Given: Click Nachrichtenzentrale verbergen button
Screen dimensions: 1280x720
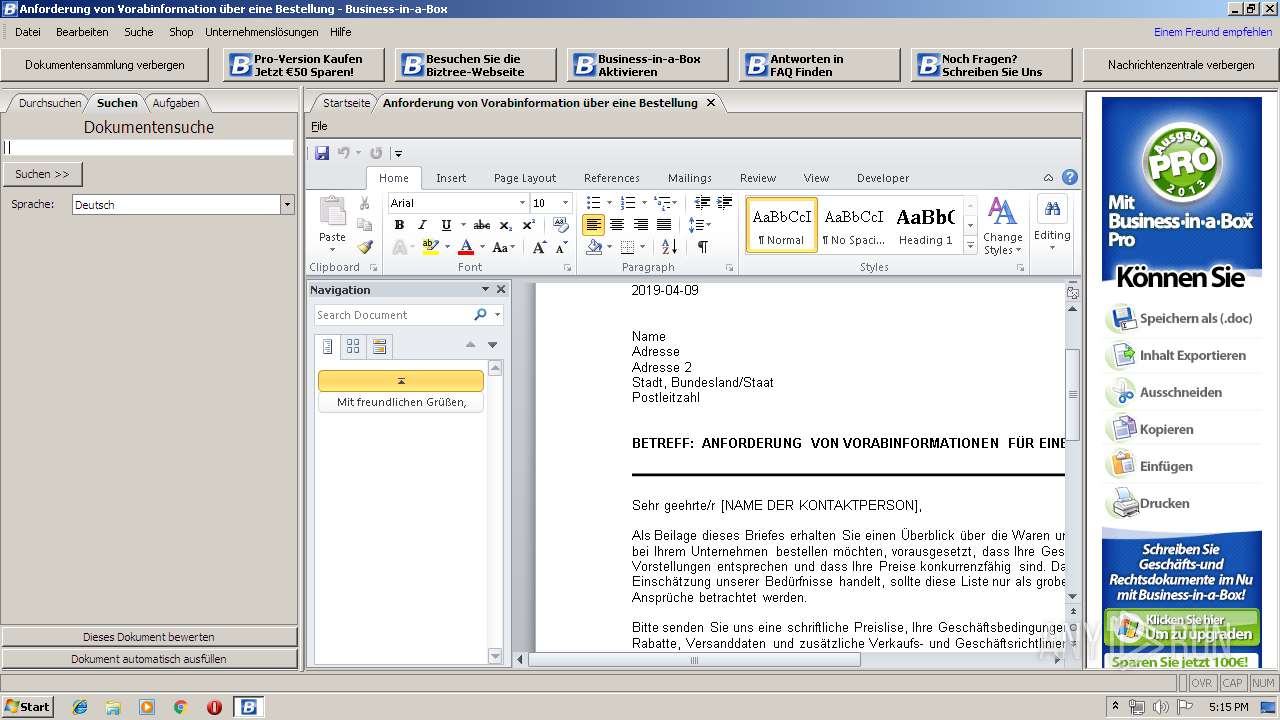Looking at the screenshot, I should click(1181, 65).
